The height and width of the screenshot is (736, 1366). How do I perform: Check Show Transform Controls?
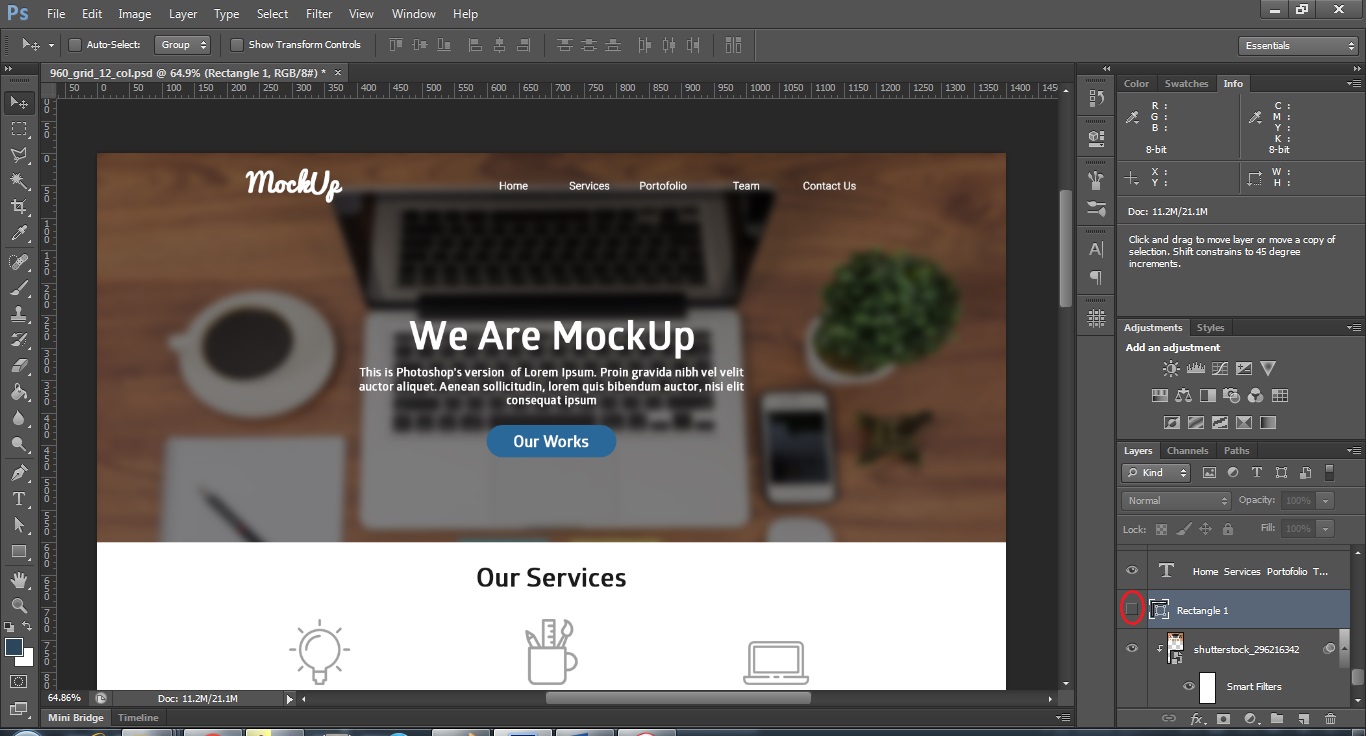tap(237, 45)
